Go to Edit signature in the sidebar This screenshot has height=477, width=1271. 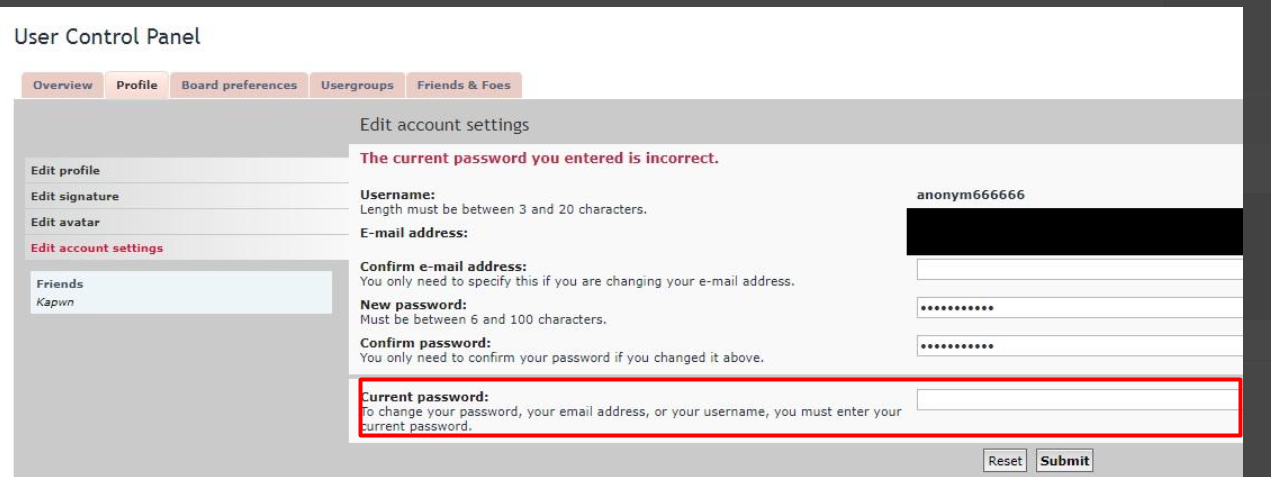click(x=74, y=197)
